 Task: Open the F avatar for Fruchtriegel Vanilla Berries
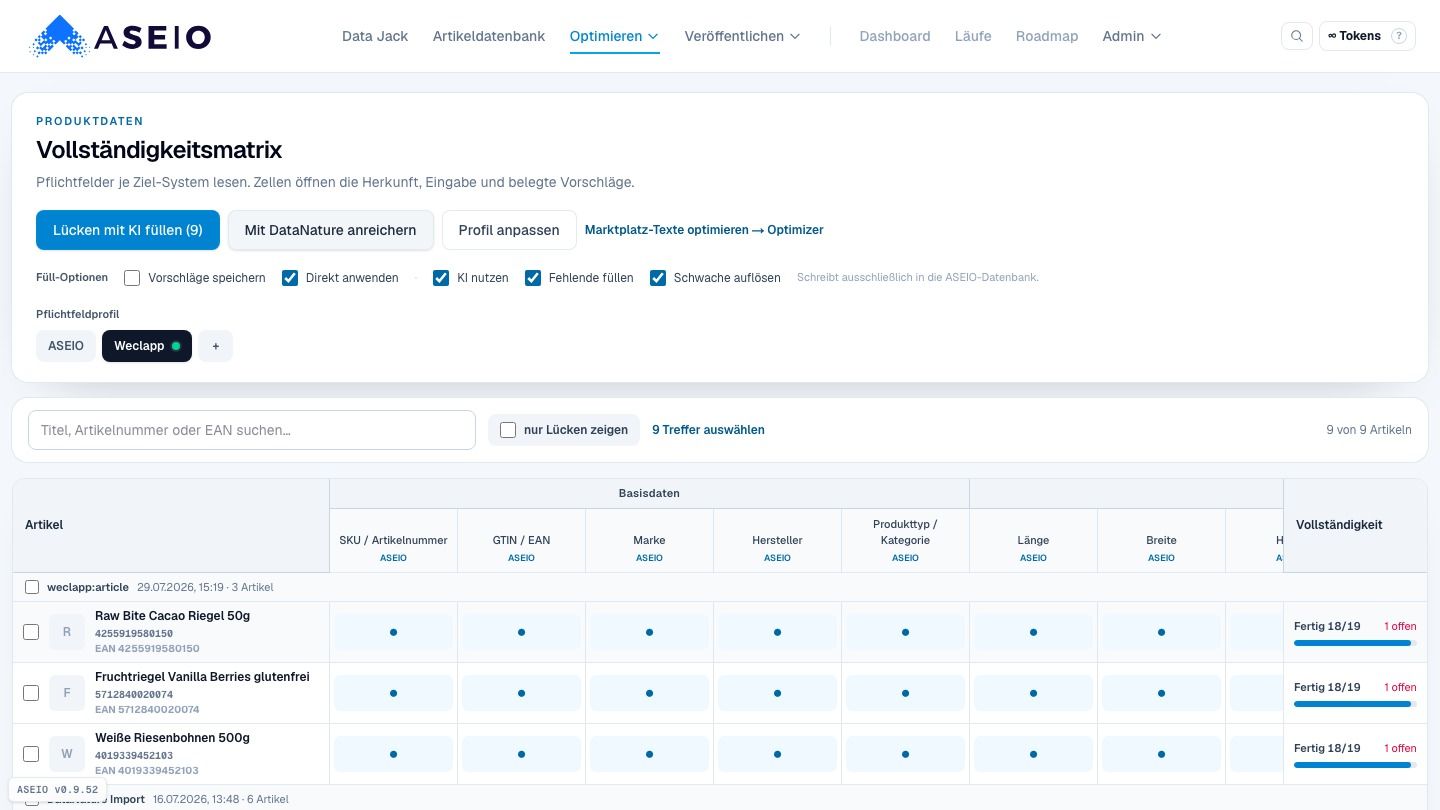[x=67, y=693]
